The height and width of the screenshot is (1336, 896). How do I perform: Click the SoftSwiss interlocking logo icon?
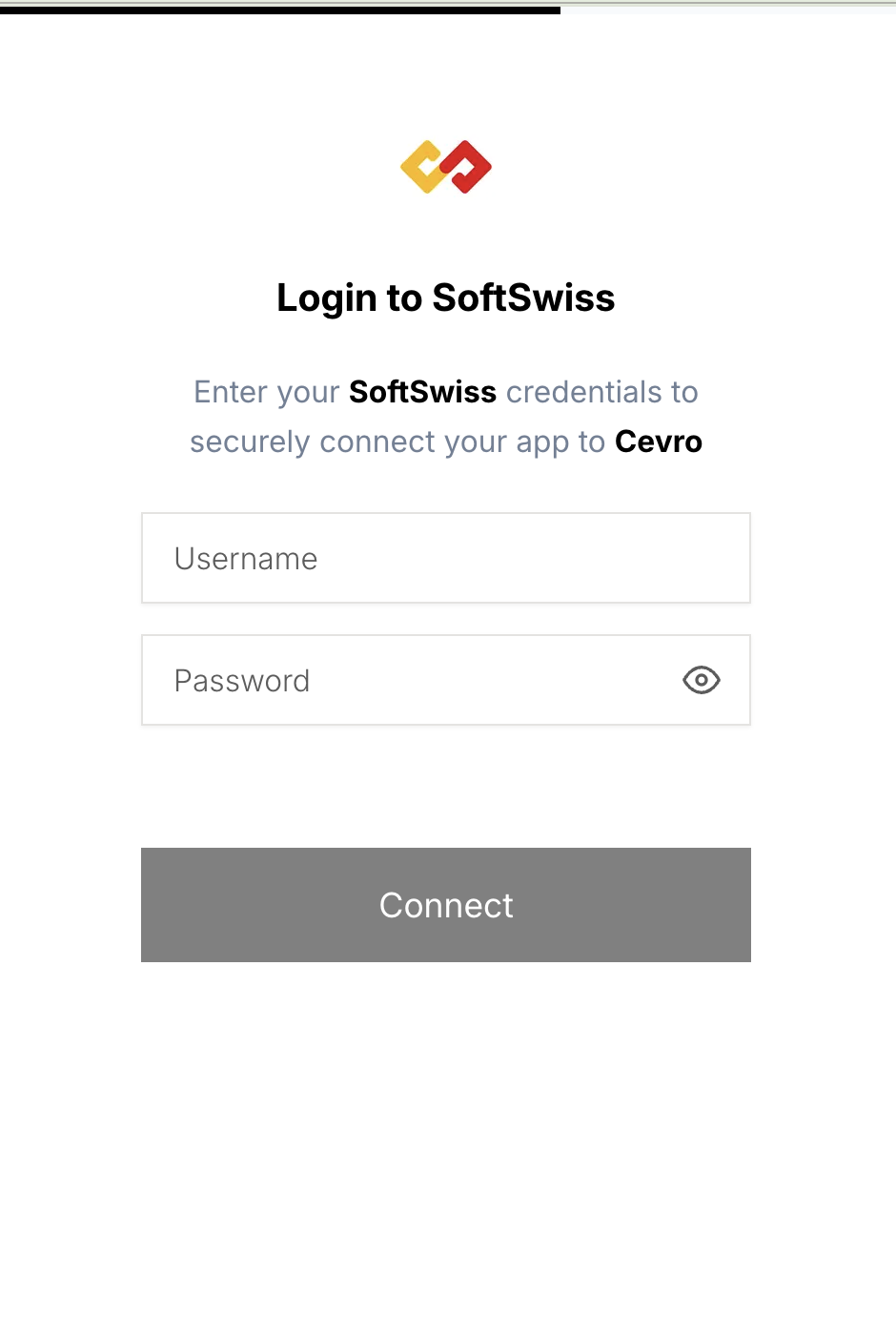click(445, 166)
